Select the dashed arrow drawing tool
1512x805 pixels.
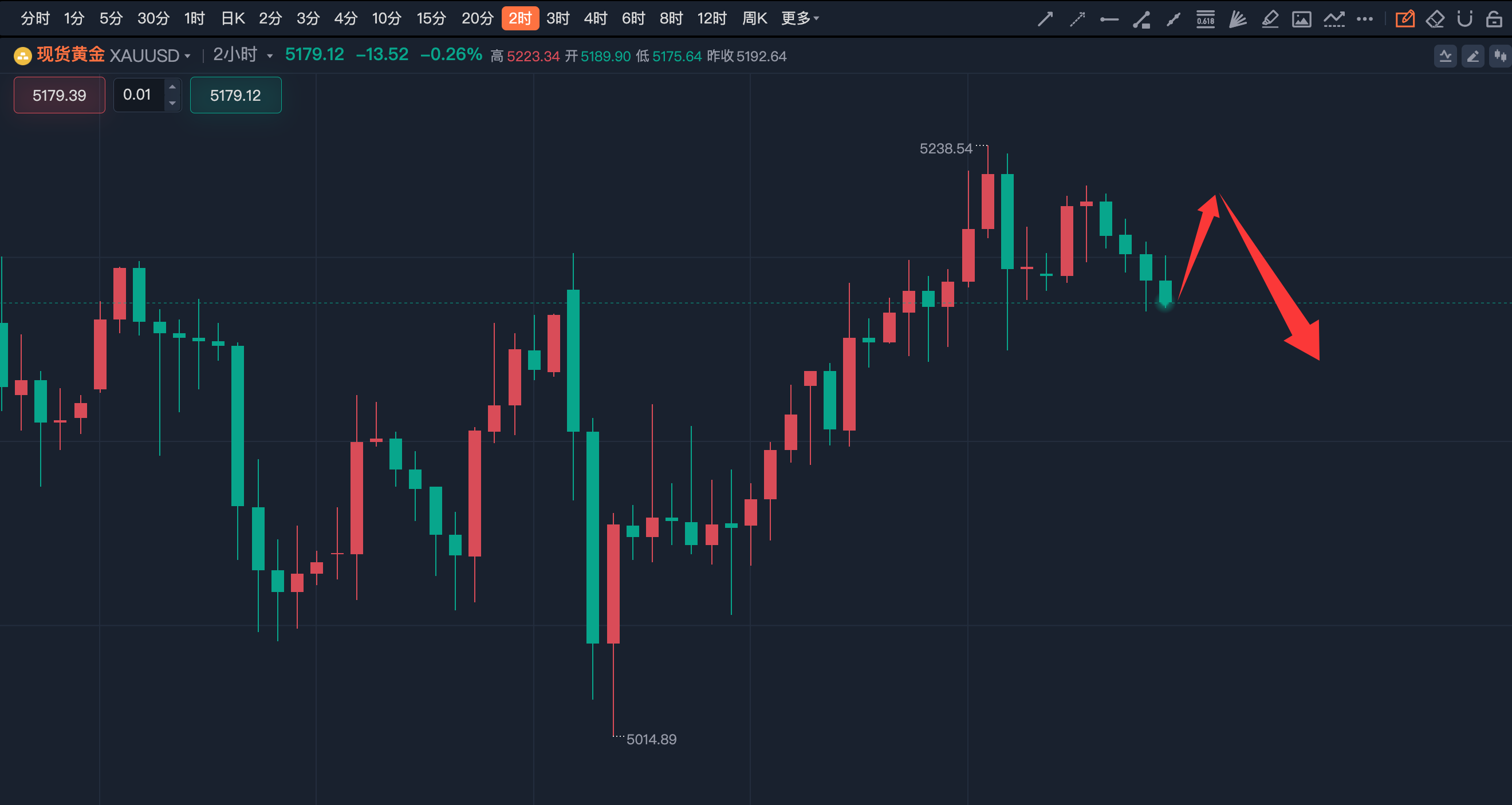pyautogui.click(x=1077, y=19)
